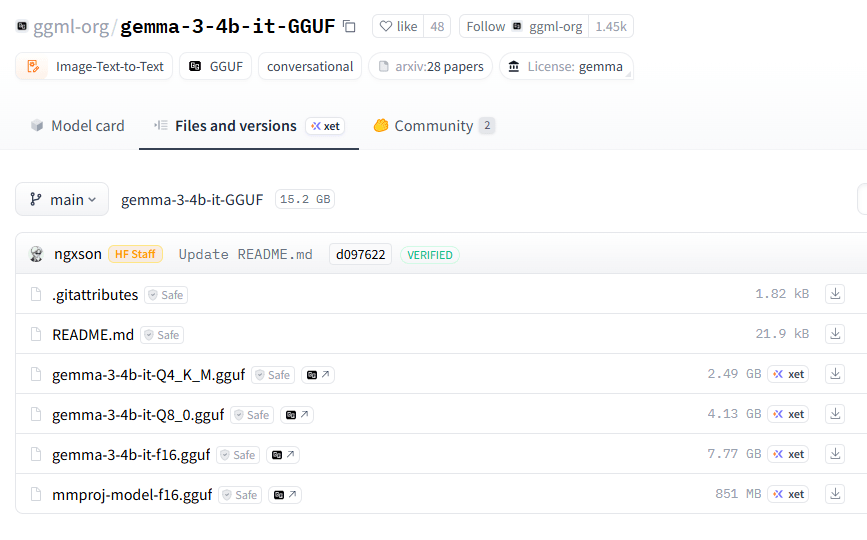
Task: Open the ggml-org namespace link in title
Action: pyautogui.click(x=71, y=27)
